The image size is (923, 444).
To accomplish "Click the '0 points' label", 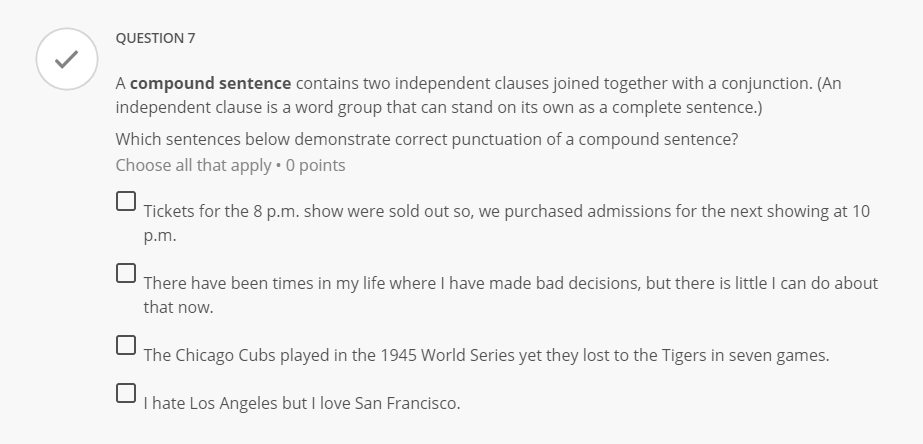I will pos(315,165).
